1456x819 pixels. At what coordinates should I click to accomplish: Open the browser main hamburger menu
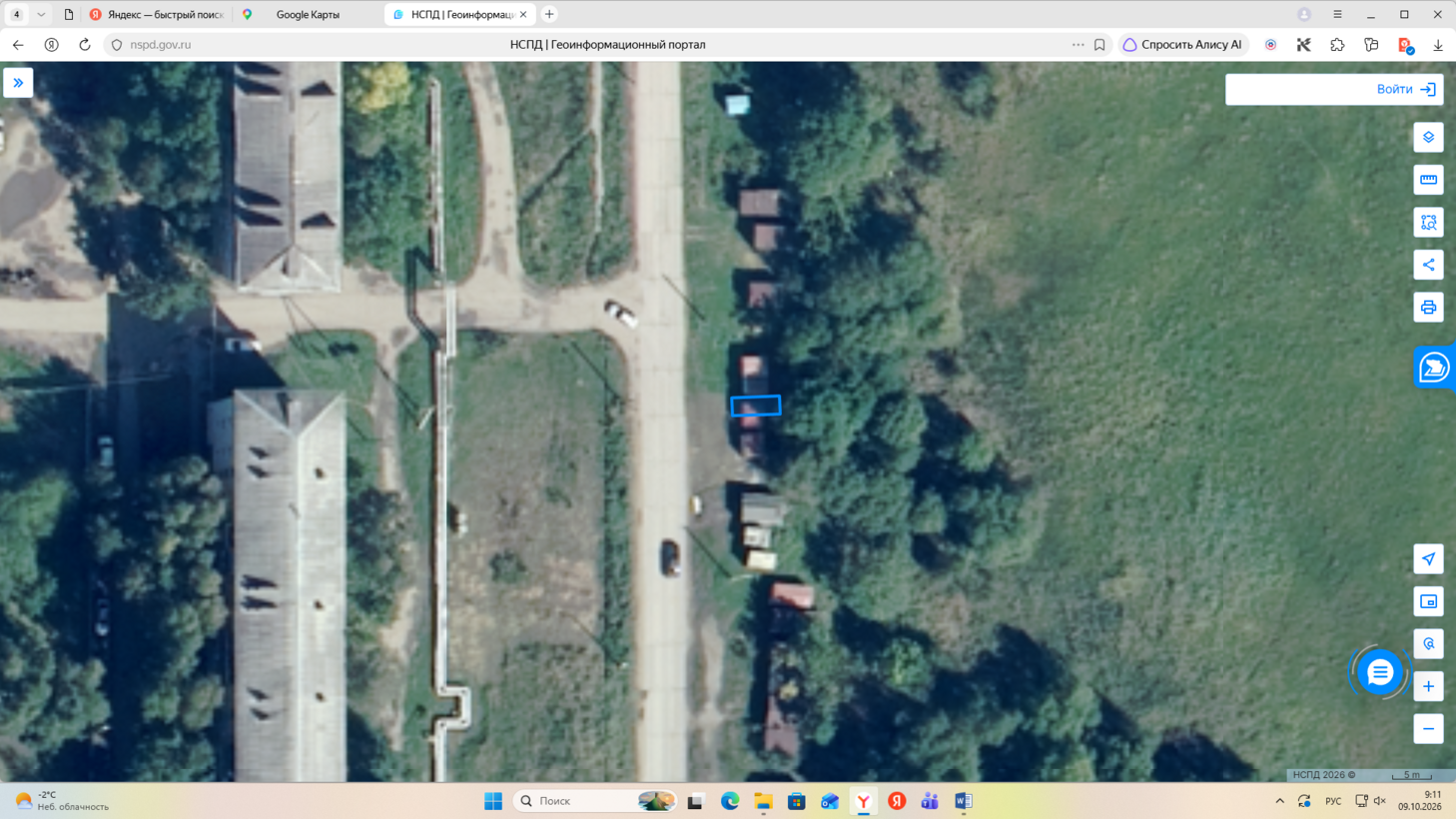point(1337,15)
